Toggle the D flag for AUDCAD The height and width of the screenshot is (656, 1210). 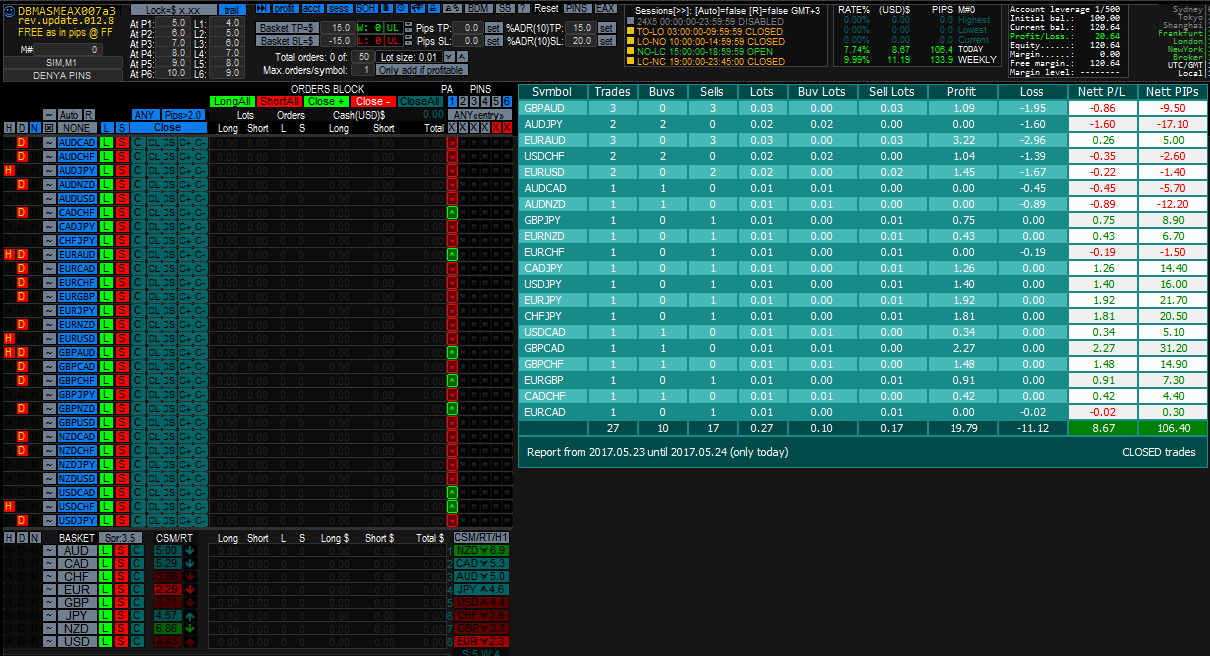pyautogui.click(x=21, y=143)
